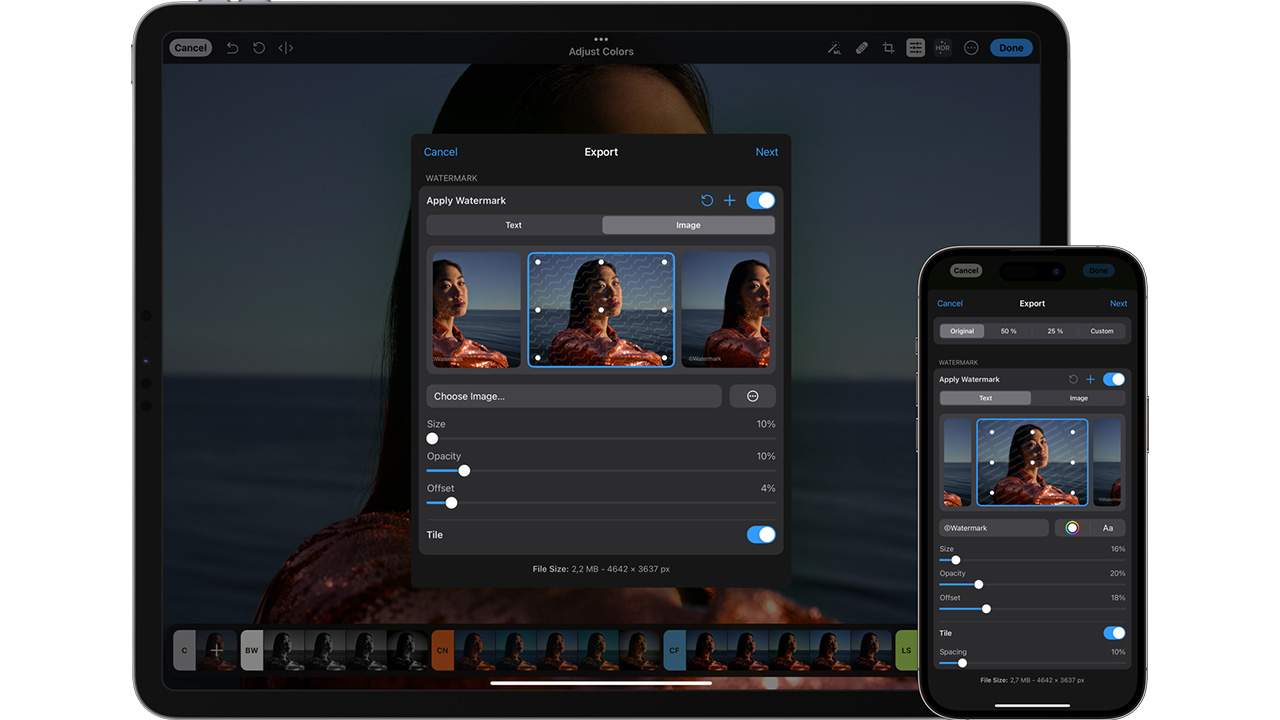Select the Image tab on iPhone export
Viewport: 1280px width, 720px height.
click(1078, 397)
